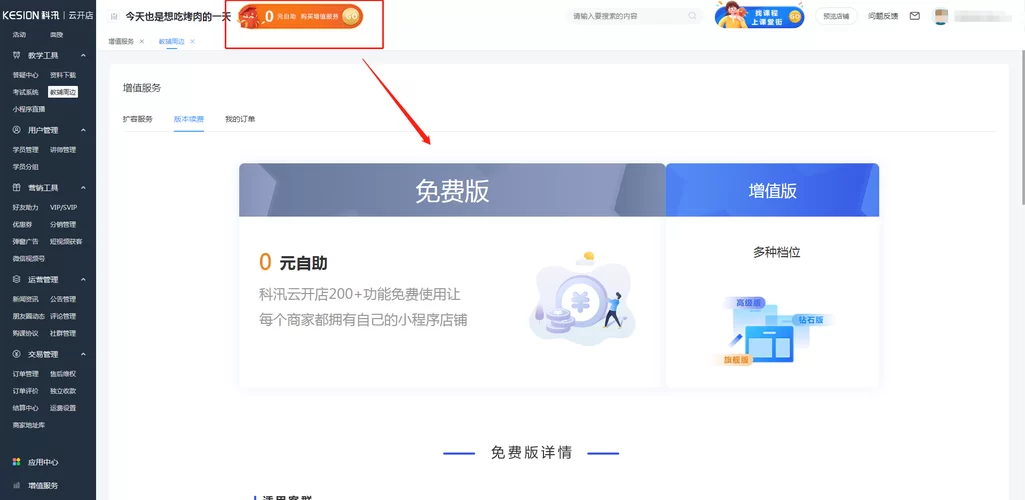Click the 问题反馈 link
Screen dimensions: 1025x500
(x=882, y=16)
